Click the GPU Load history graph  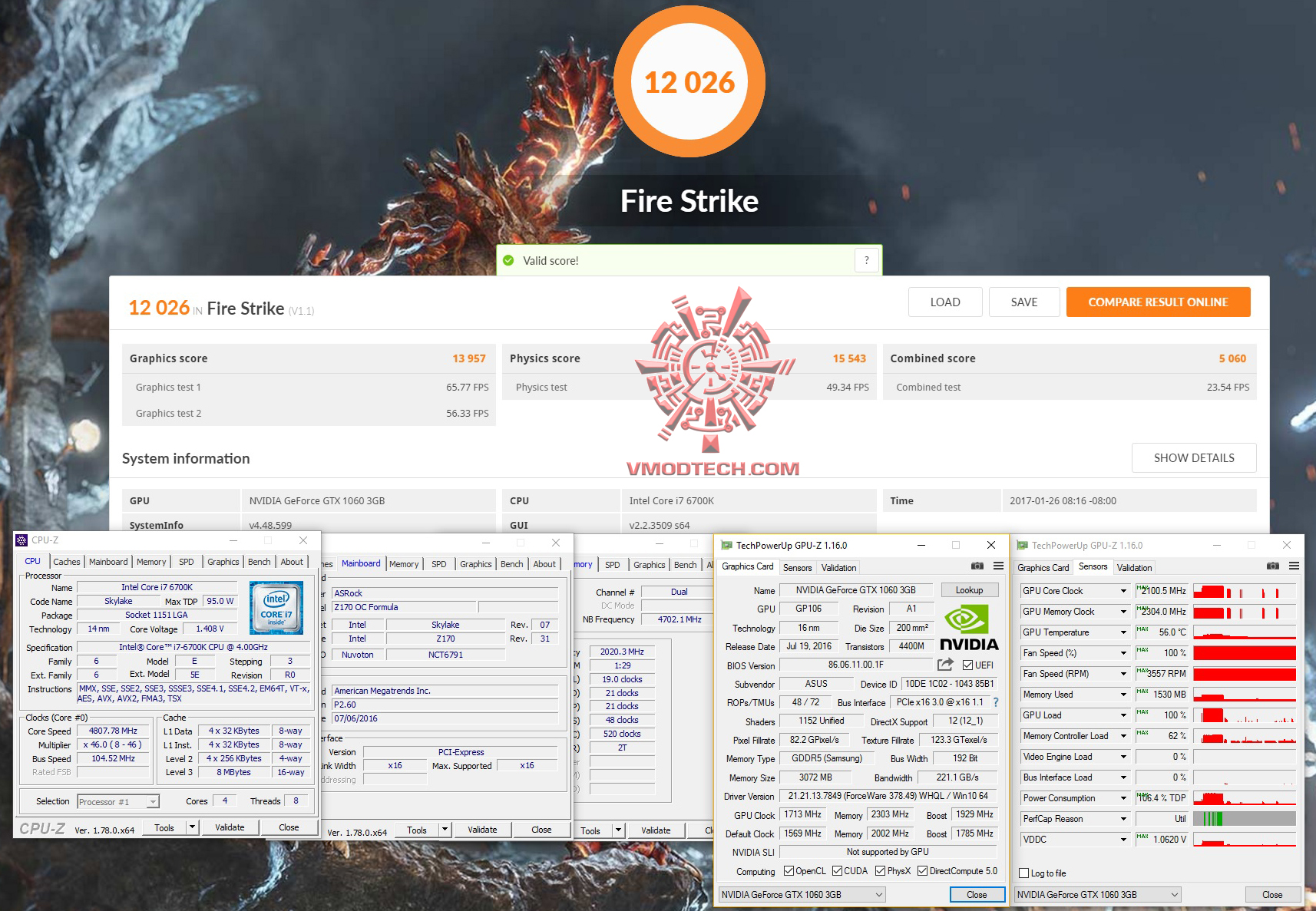click(x=1244, y=715)
